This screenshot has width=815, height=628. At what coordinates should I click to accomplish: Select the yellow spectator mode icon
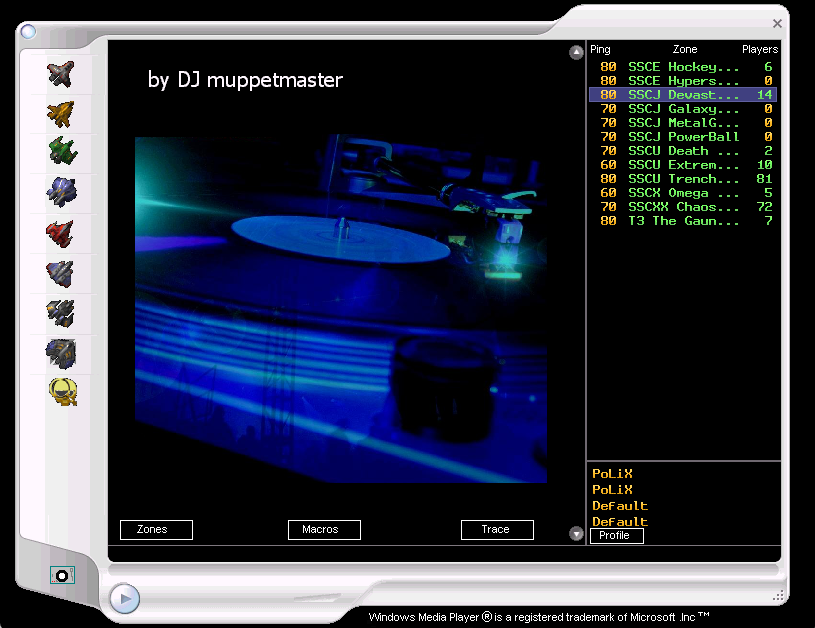(x=63, y=391)
